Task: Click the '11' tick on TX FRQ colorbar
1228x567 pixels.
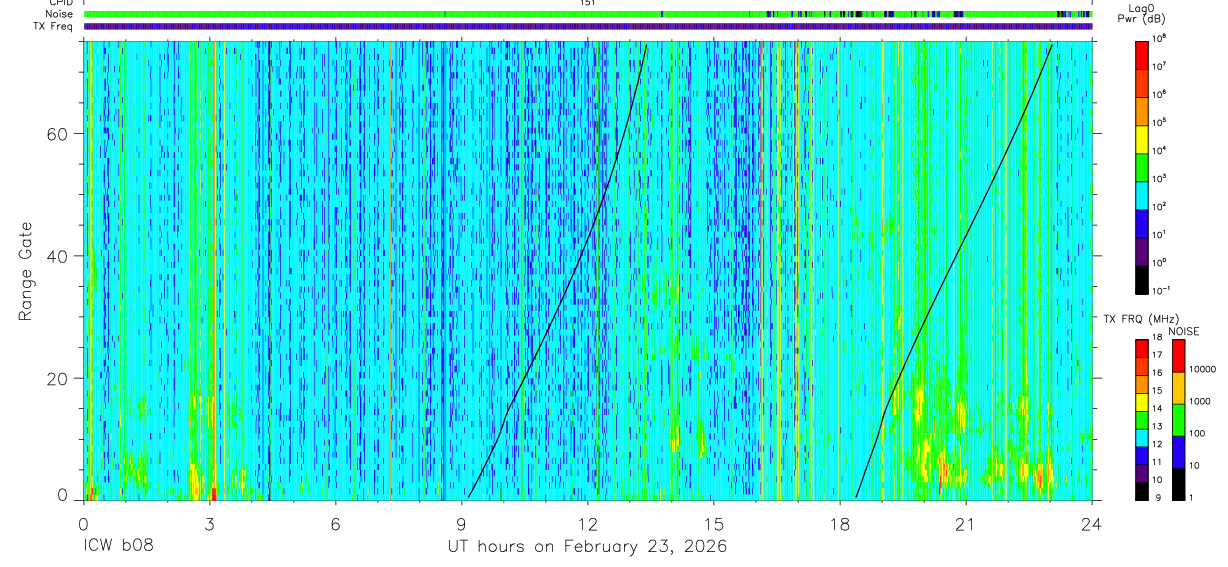Action: pyautogui.click(x=1158, y=463)
